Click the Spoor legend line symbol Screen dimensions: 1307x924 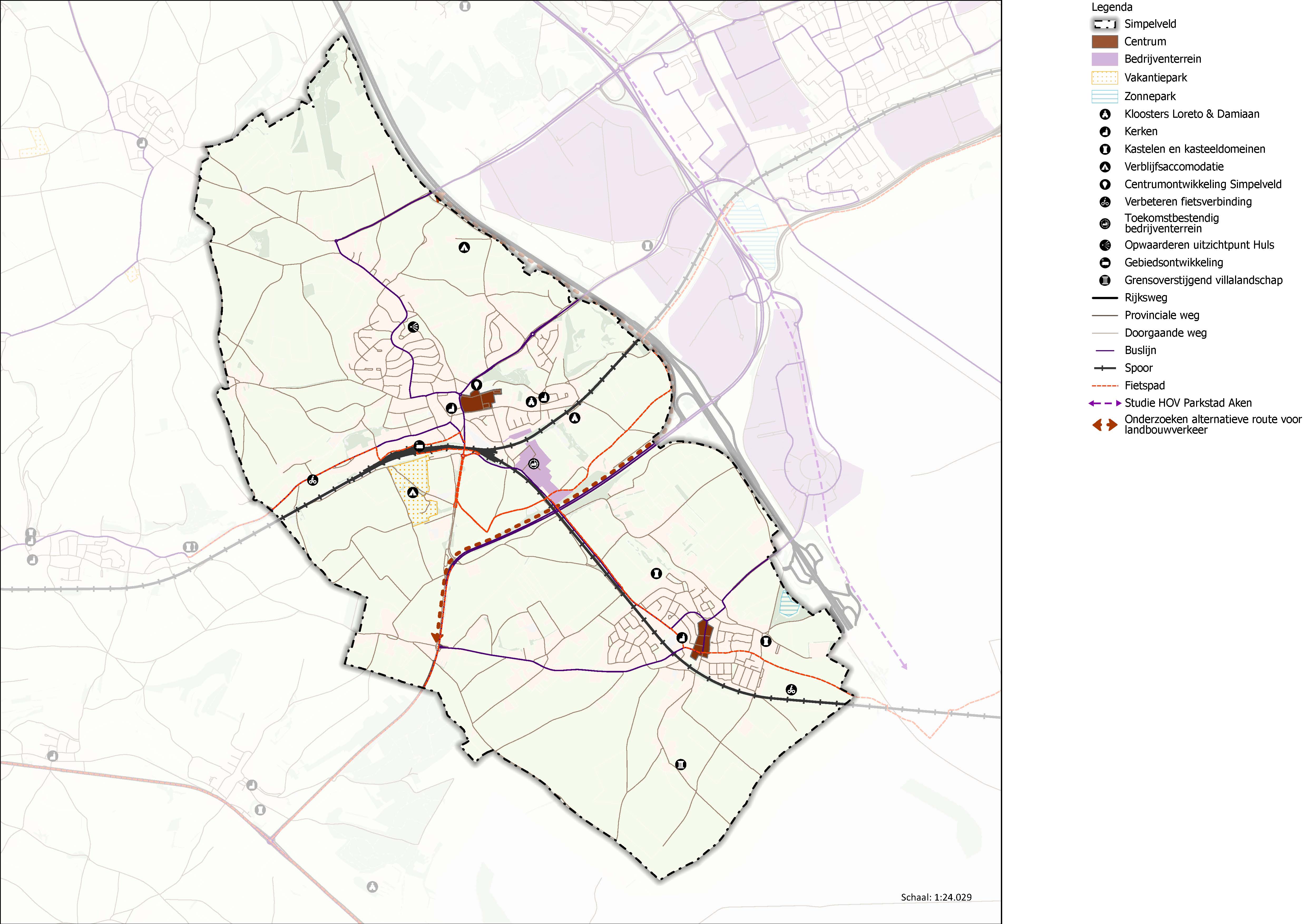[x=1105, y=368]
